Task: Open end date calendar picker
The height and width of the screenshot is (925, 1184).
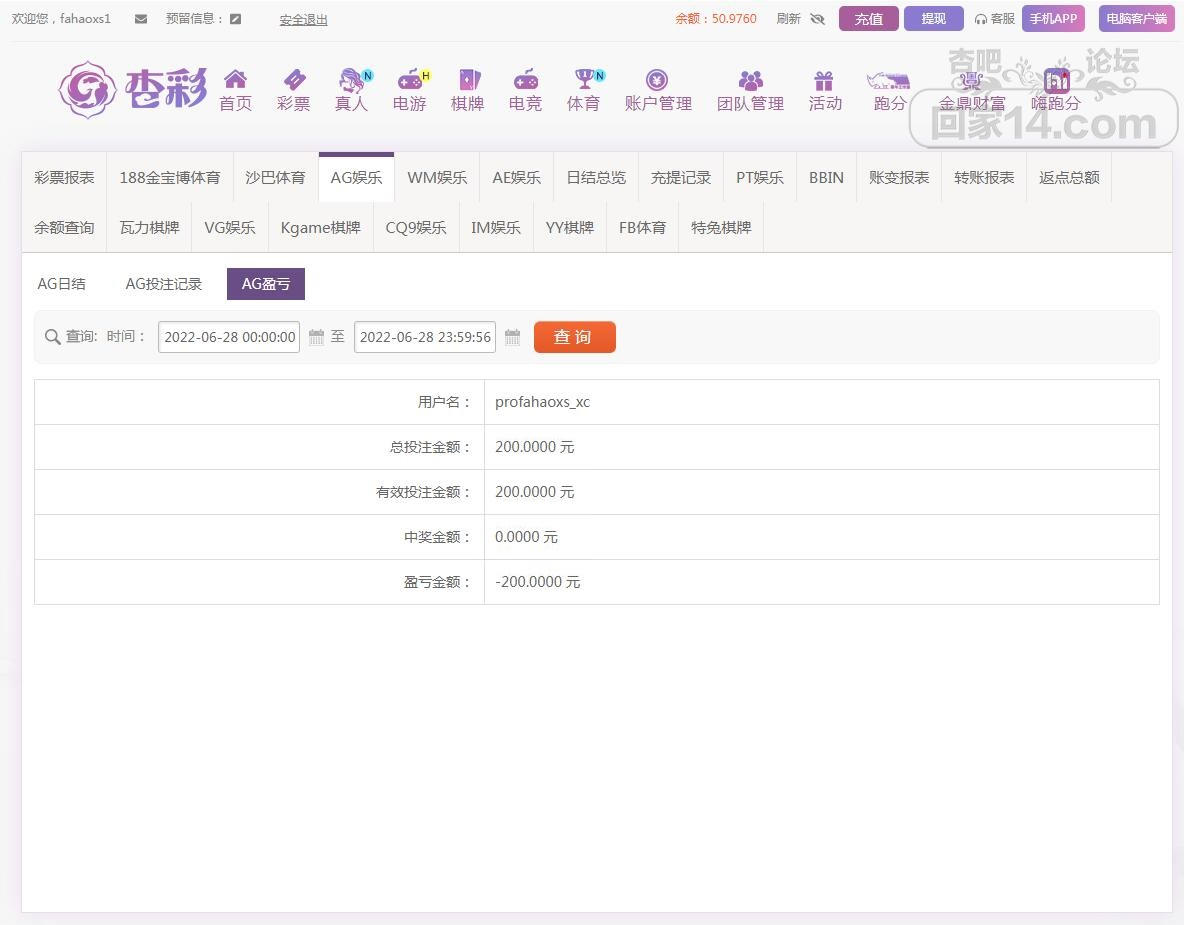Action: pyautogui.click(x=512, y=337)
